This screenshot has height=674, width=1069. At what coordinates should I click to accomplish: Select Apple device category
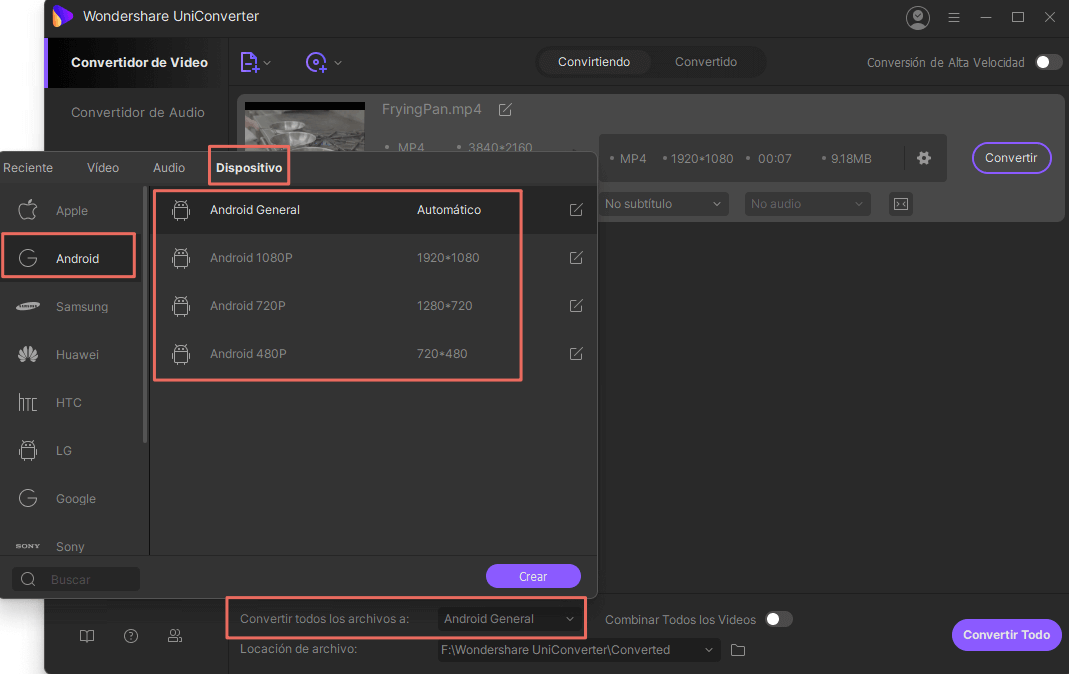click(x=71, y=211)
